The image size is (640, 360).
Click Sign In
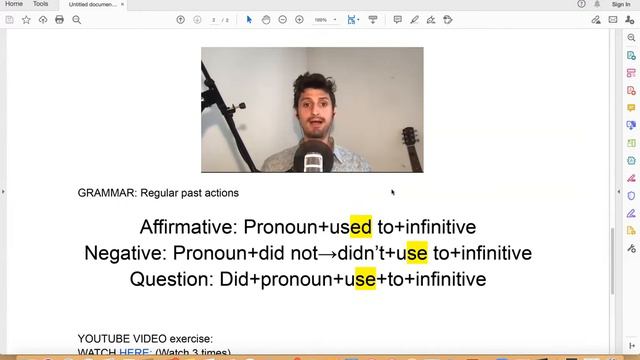[621, 4]
